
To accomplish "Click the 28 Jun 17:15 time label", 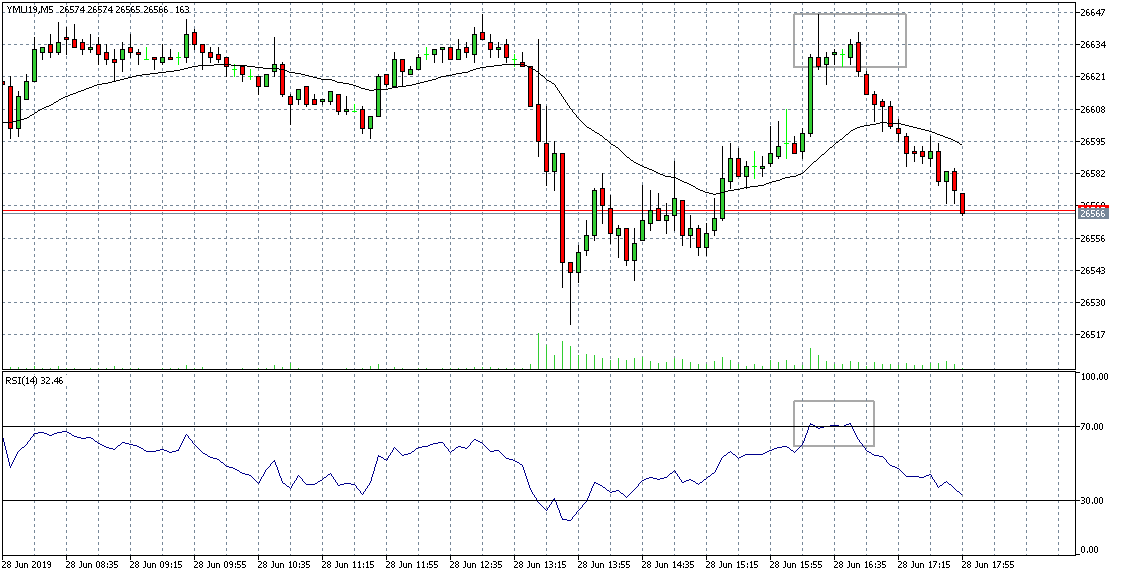I will (x=924, y=564).
